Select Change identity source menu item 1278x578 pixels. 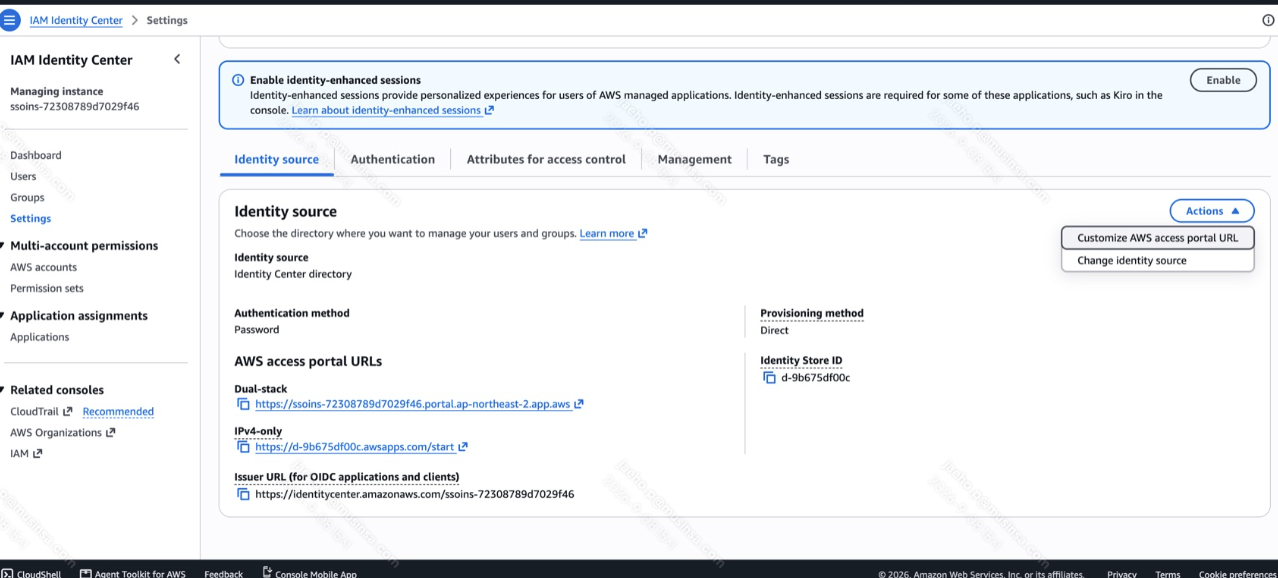pyautogui.click(x=1157, y=260)
